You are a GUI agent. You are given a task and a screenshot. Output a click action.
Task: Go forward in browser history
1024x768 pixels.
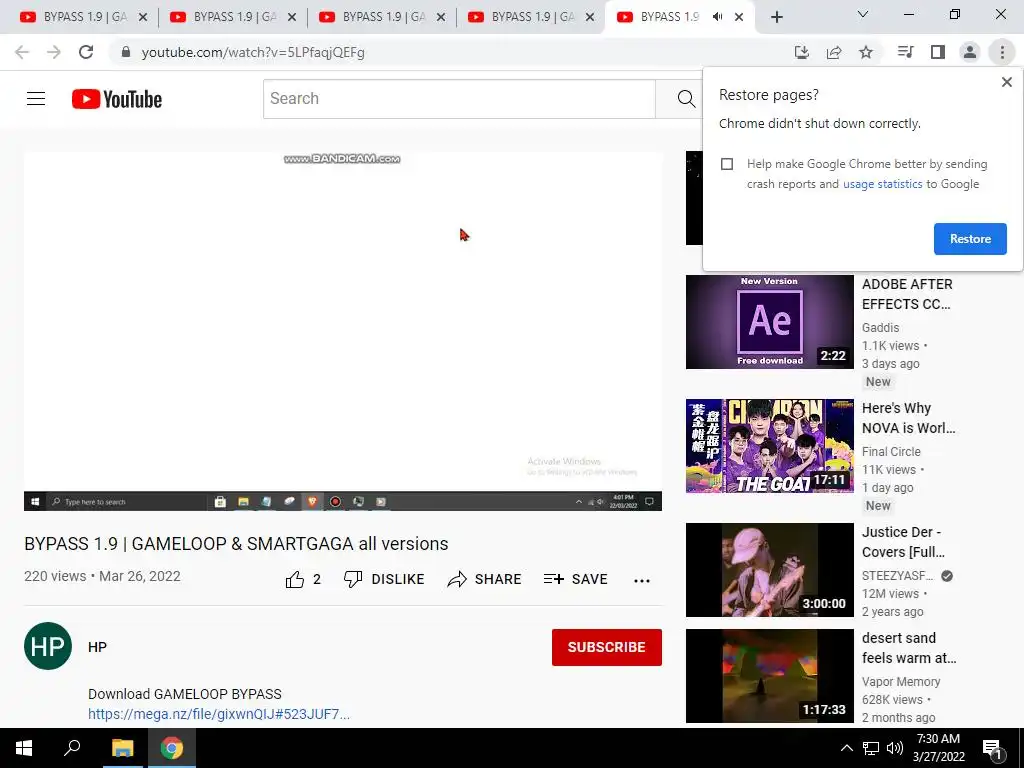(54, 52)
